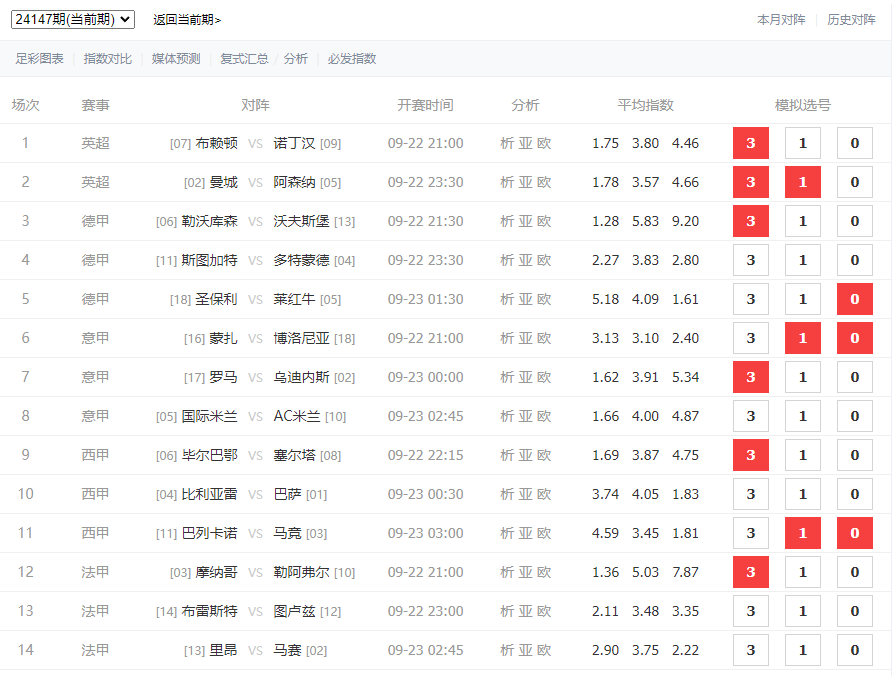Toggle pick 0 for 巴列卡诺 vs 马竞
Viewport: 893px width, 681px height.
(854, 533)
